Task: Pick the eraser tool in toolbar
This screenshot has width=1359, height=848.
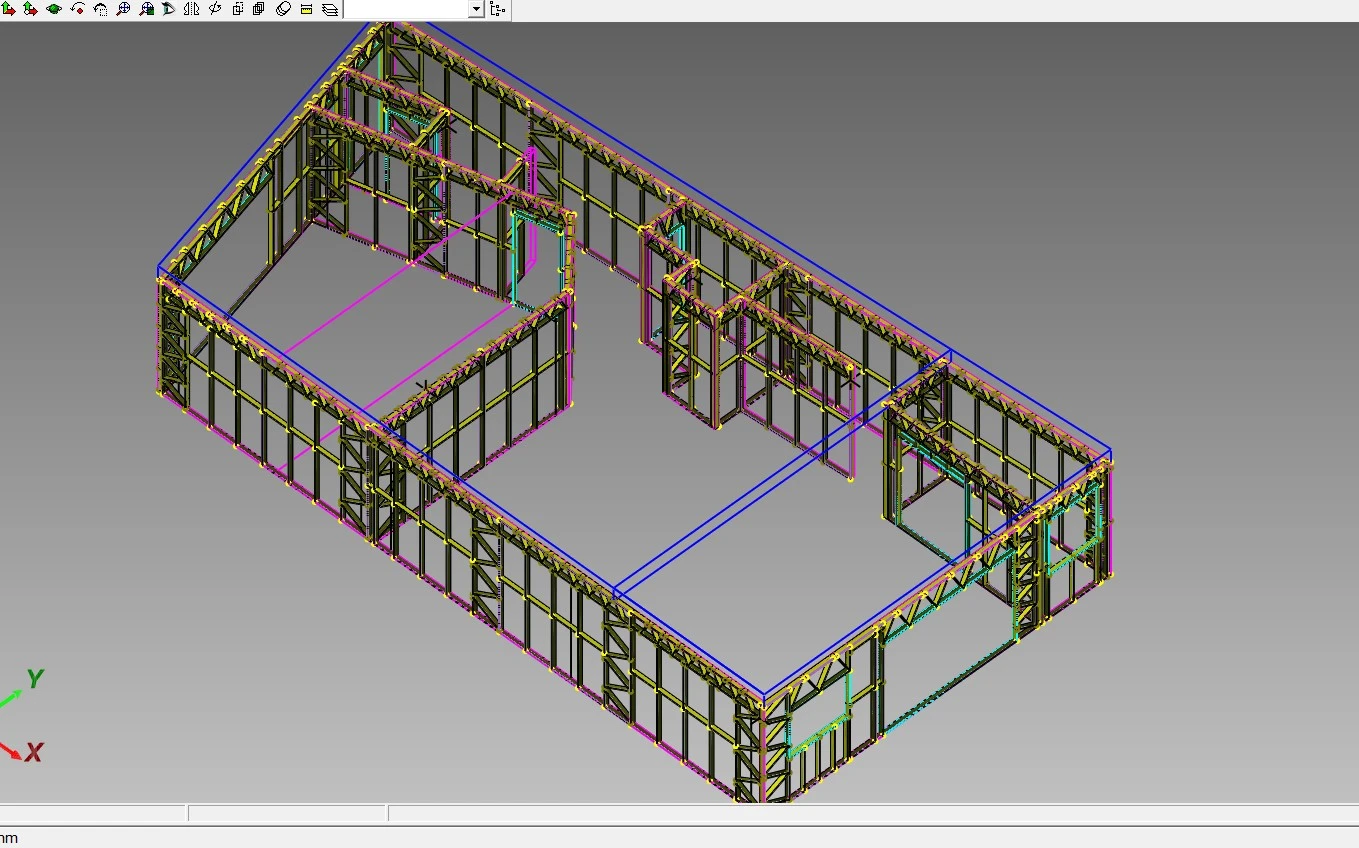Action: pos(283,9)
